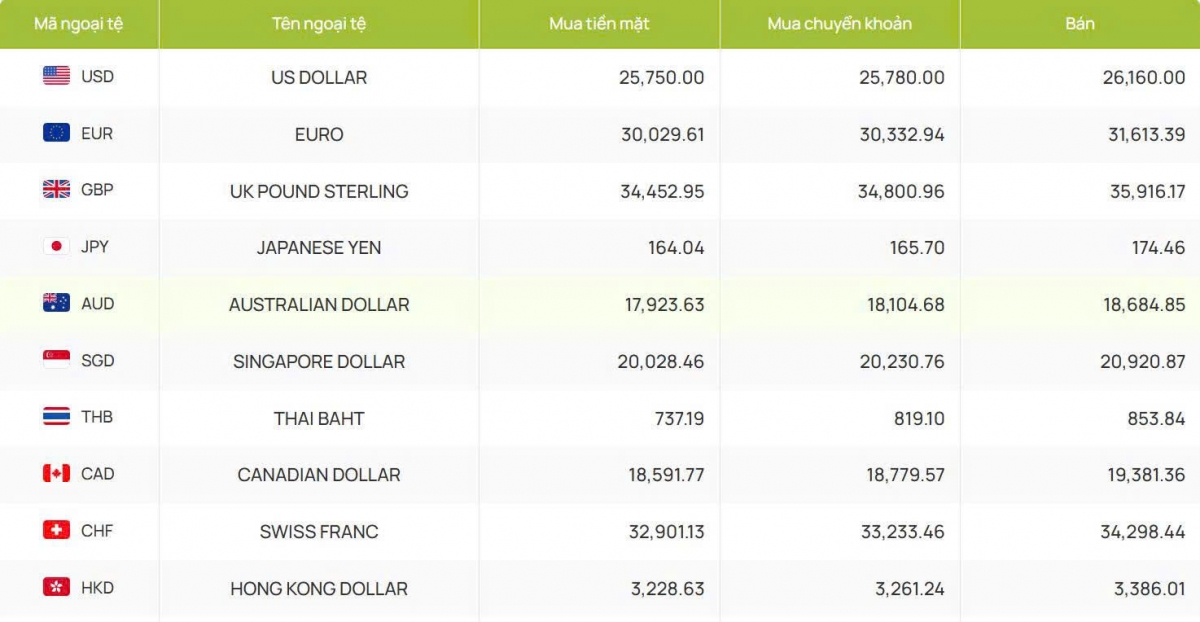Screen dimensions: 1200x622
Task: Click the Switzerland flag icon
Action: click(56, 530)
